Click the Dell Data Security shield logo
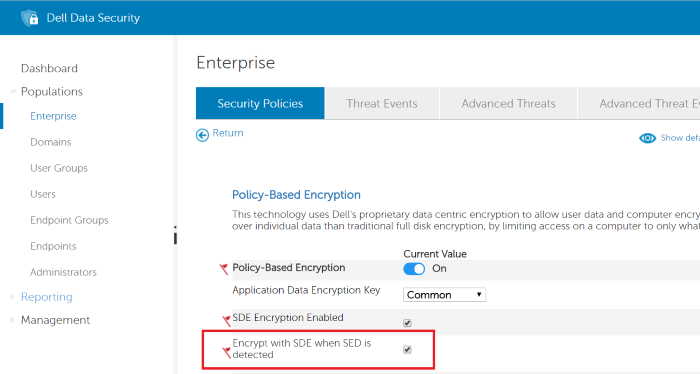The image size is (700, 374). tap(30, 18)
